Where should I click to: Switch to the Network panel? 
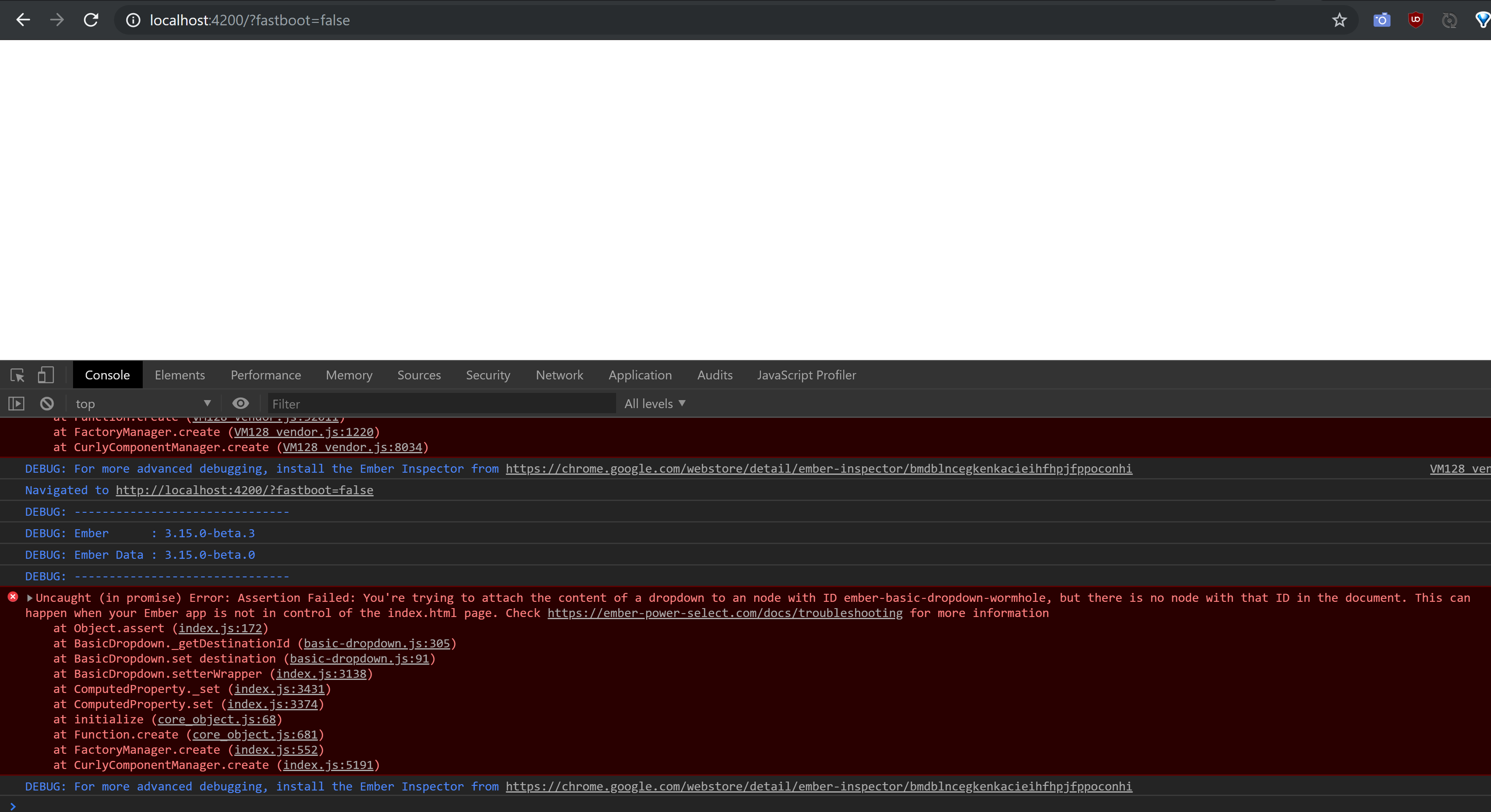tap(559, 375)
